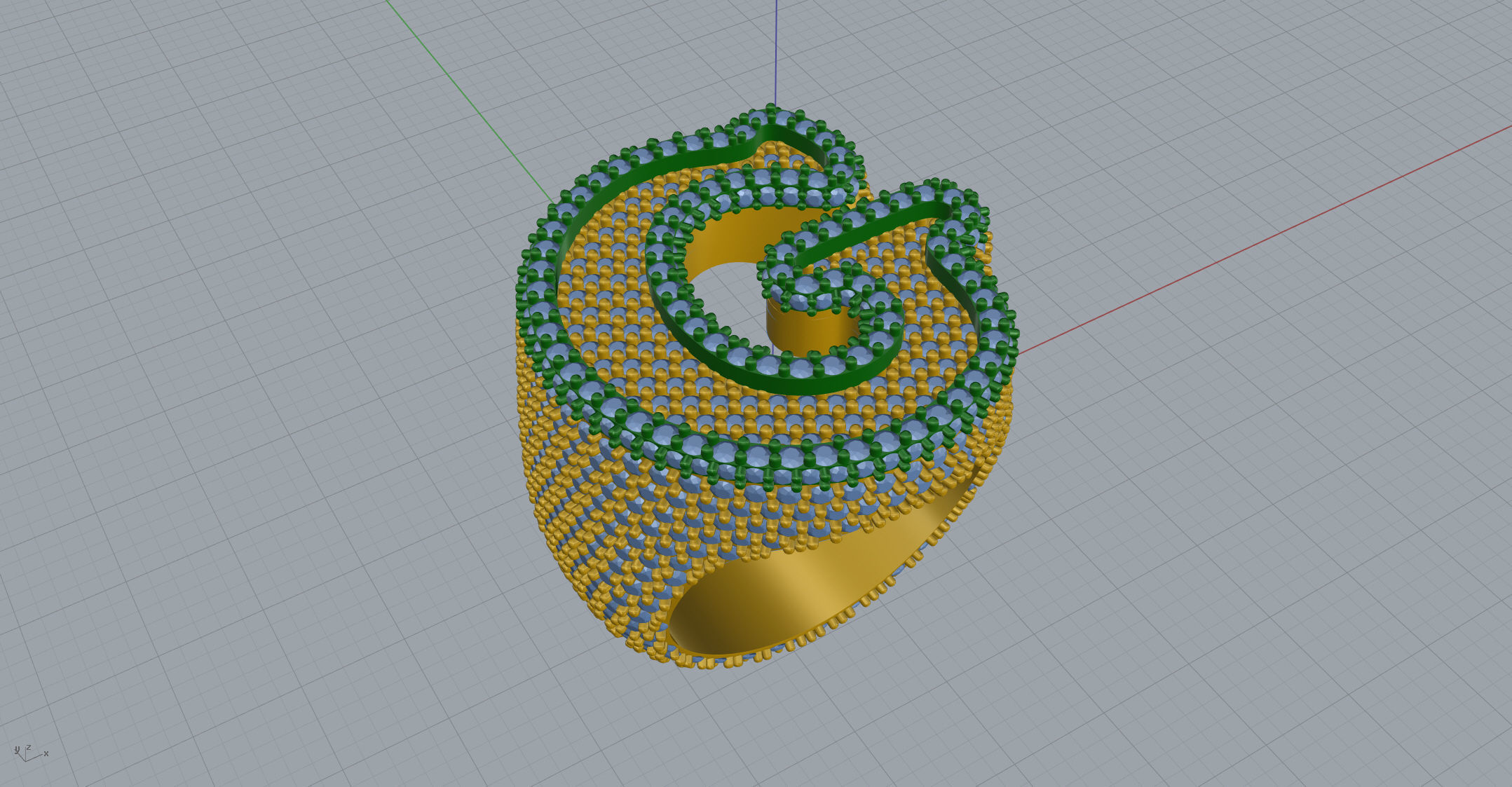
Task: Select the gold cylinder post inside the G
Action: 813,334
